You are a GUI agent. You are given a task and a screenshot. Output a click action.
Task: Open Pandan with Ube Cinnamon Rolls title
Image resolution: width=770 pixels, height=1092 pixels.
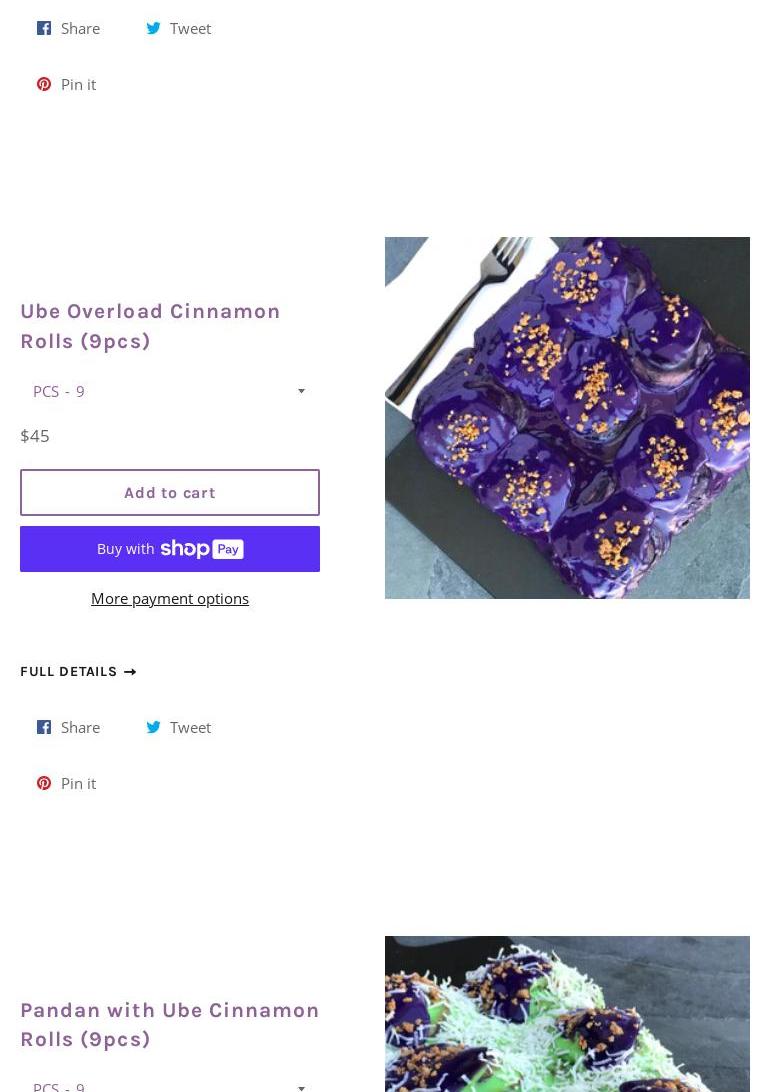(170, 1024)
